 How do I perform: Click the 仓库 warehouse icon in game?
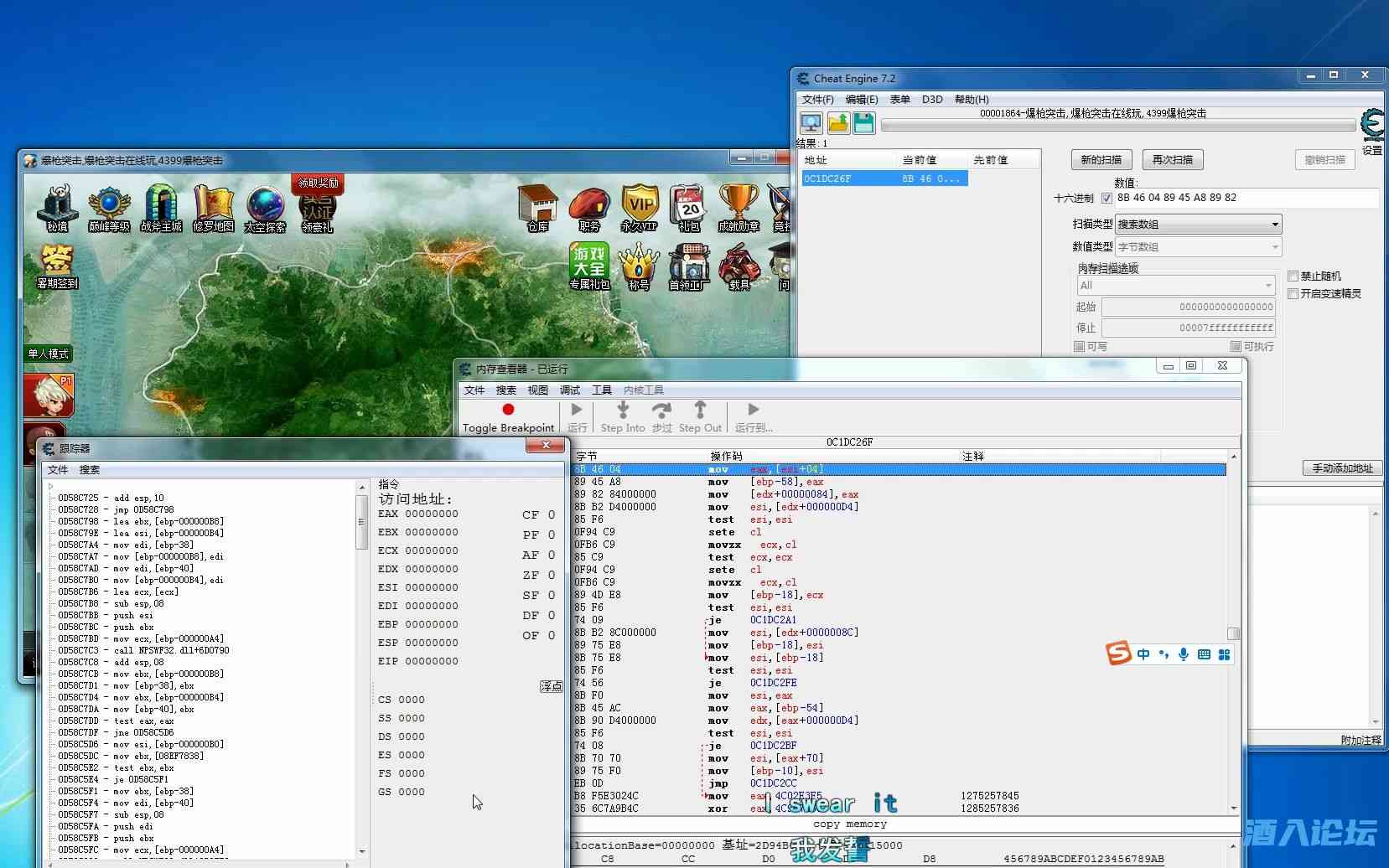(537, 207)
